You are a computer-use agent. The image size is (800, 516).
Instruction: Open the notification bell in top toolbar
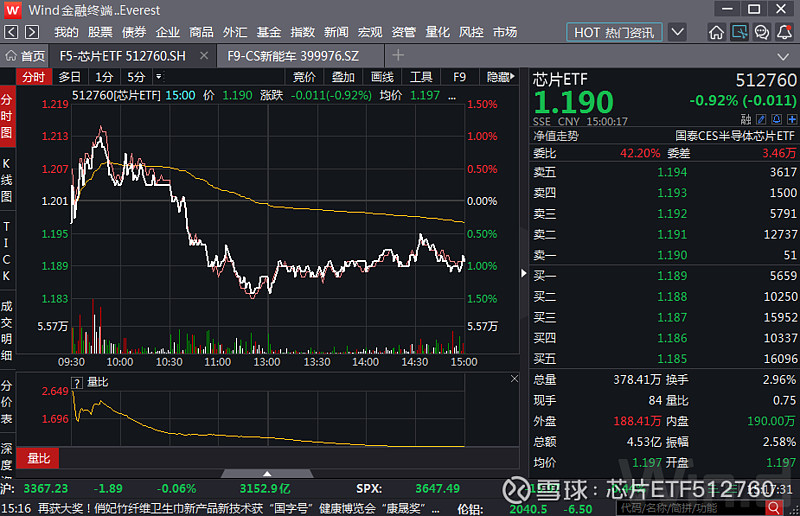[785, 32]
